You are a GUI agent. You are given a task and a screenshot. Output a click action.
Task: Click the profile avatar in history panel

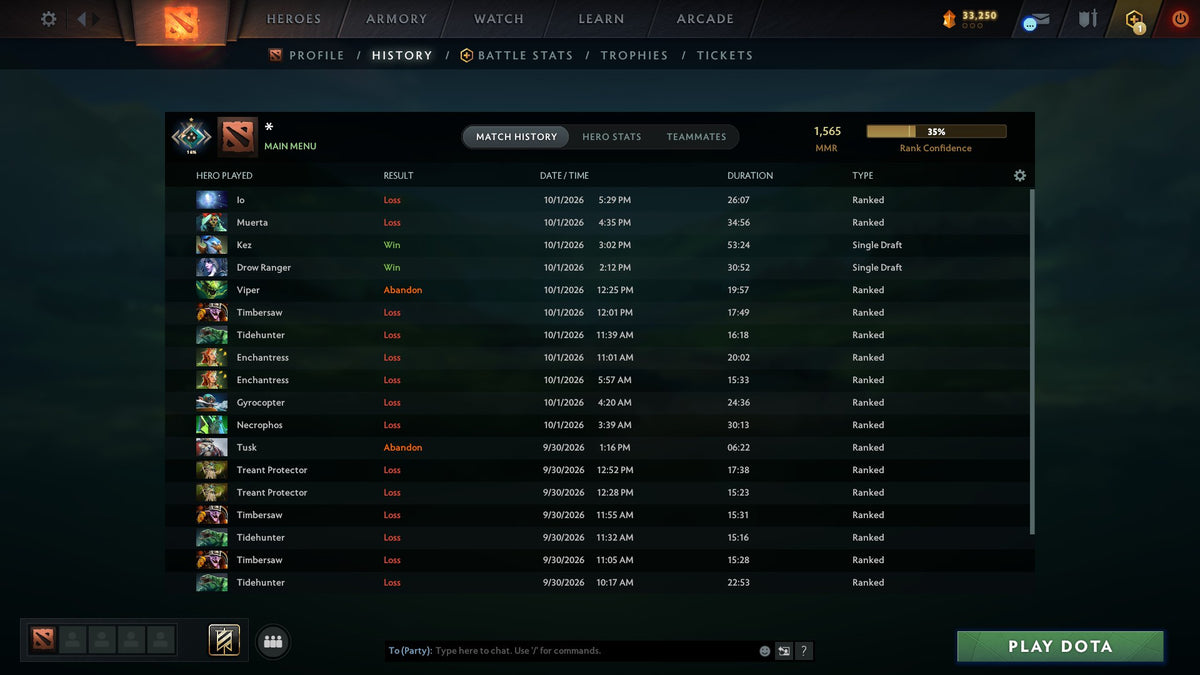pyautogui.click(x=238, y=137)
